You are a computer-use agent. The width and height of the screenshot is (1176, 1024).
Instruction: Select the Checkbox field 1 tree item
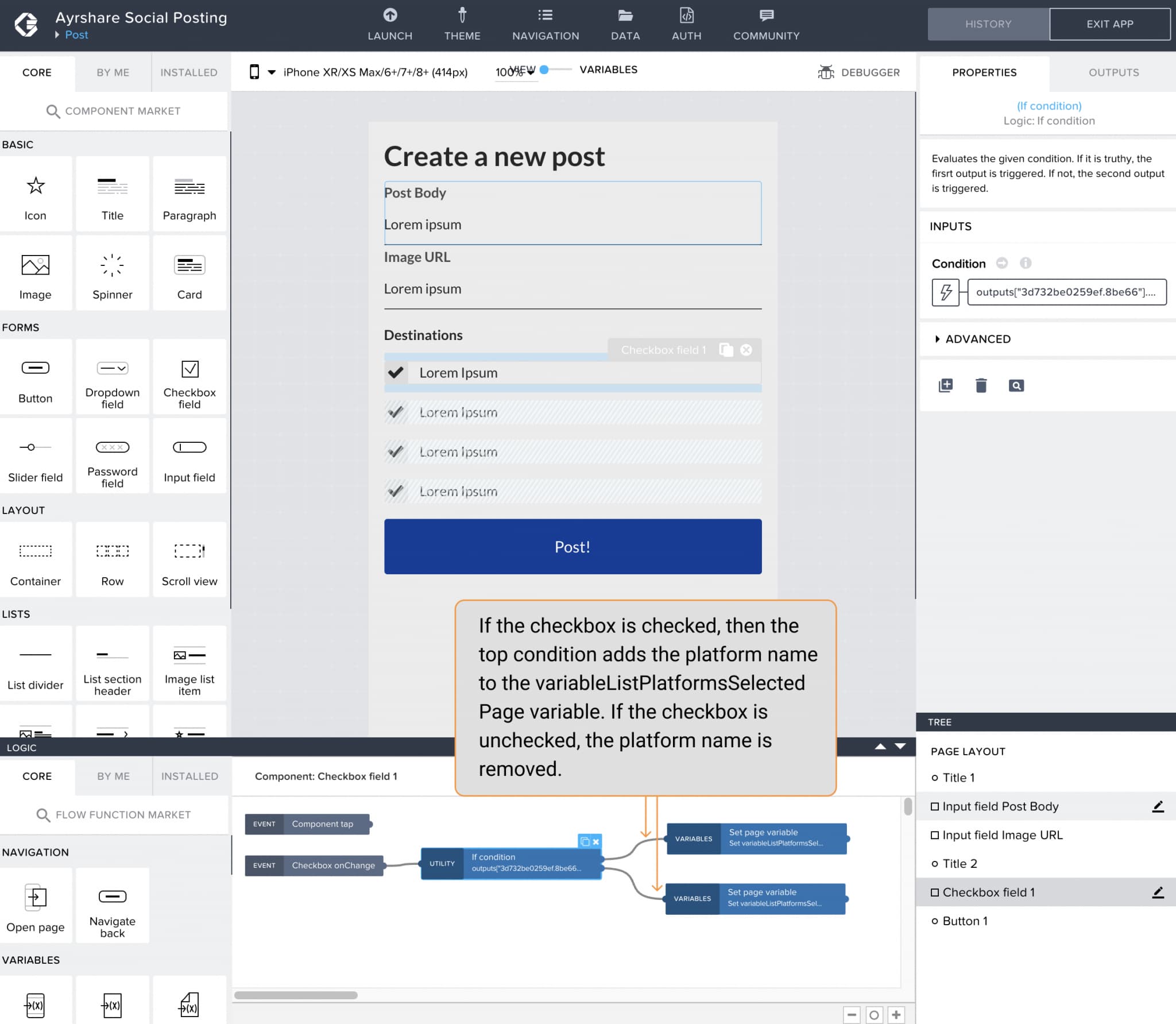pyautogui.click(x=988, y=892)
